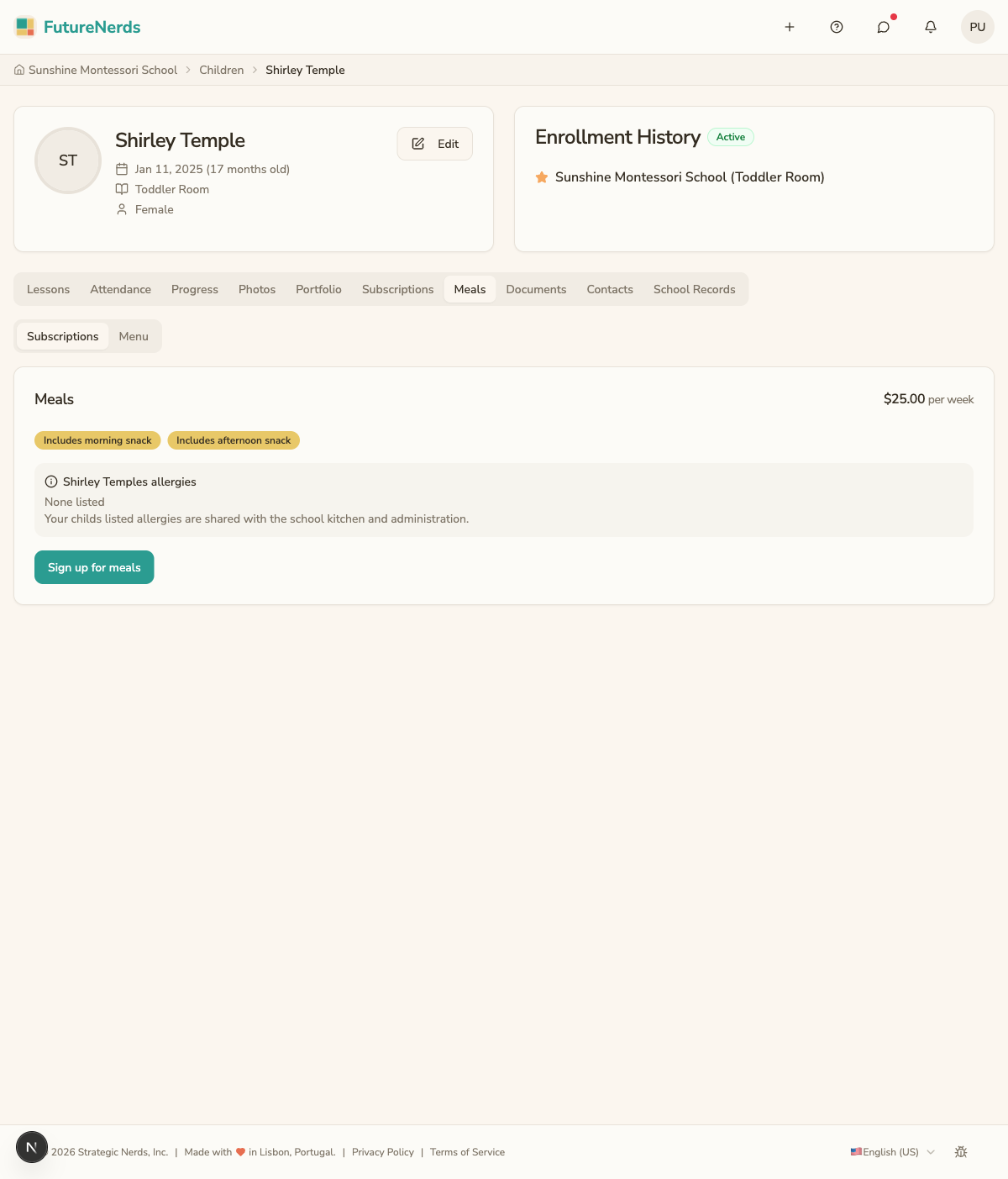The image size is (1008, 1179).
Task: Open Sunshine Montessori School breadcrumb
Action: pos(96,70)
